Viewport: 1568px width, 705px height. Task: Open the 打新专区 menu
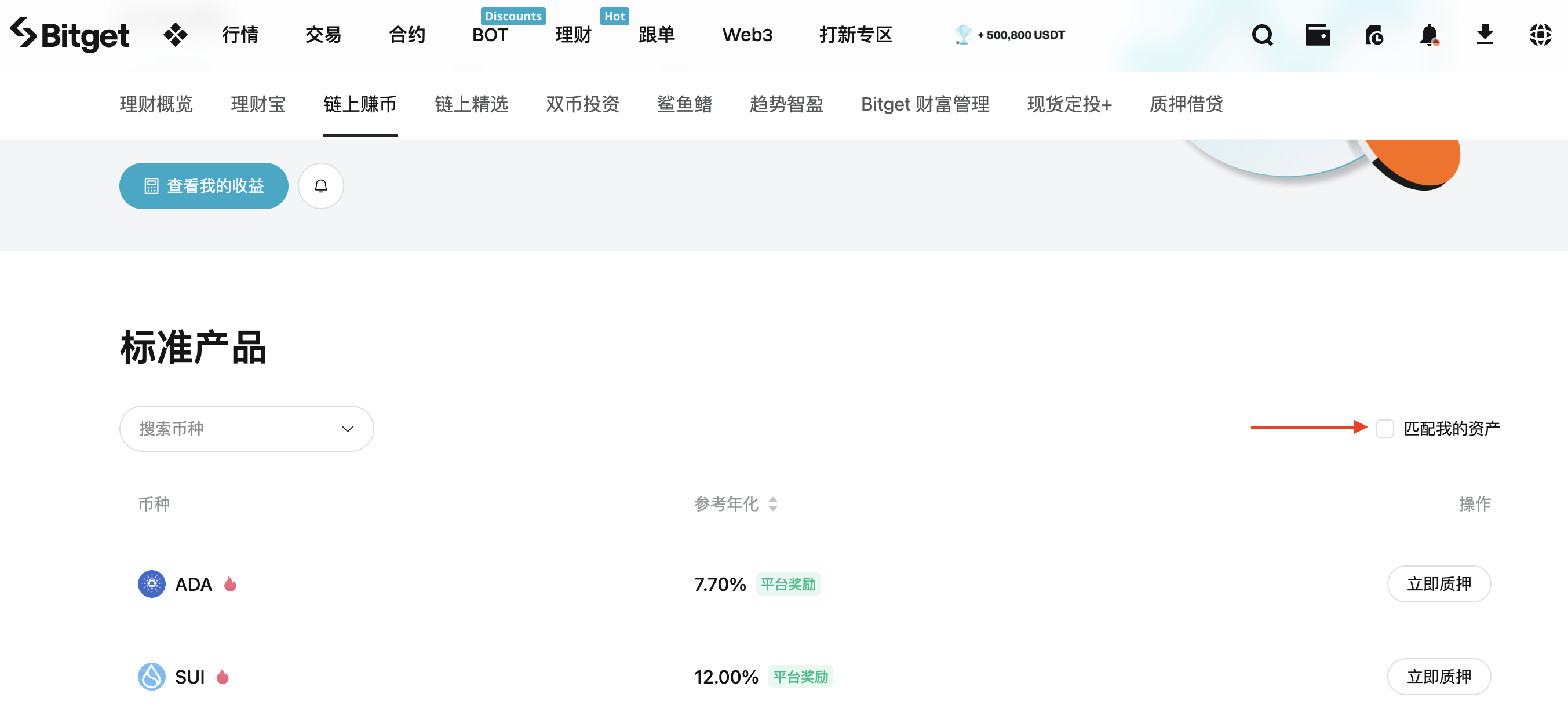[856, 35]
